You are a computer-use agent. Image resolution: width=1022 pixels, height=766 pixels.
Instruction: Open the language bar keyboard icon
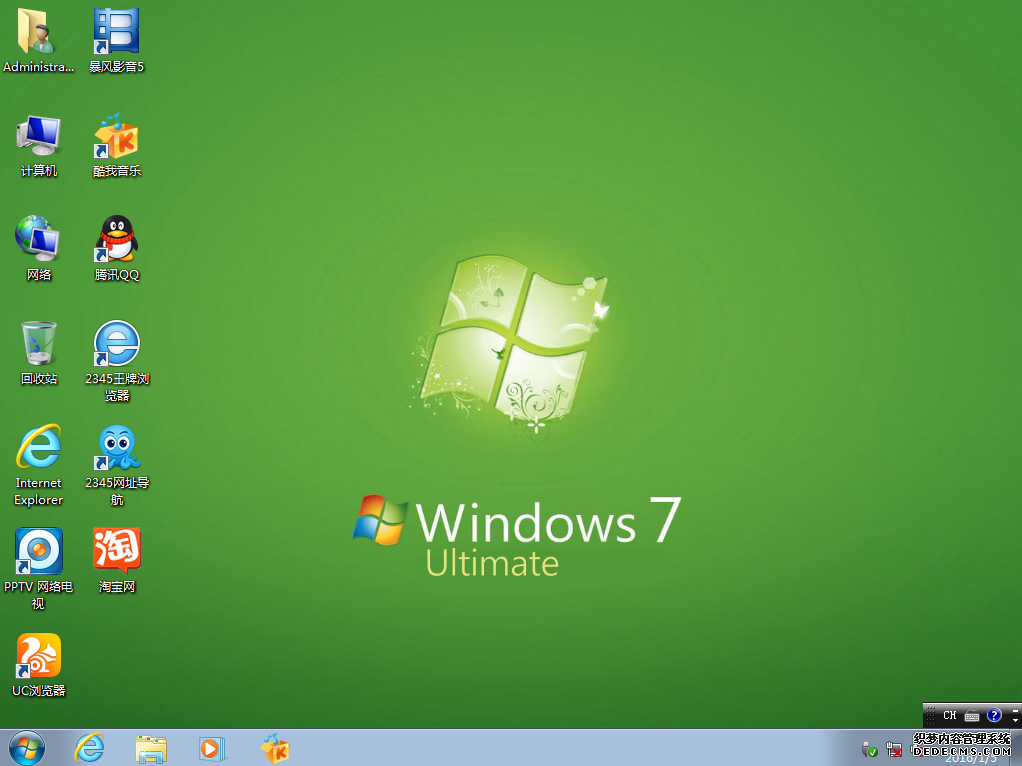tap(972, 716)
